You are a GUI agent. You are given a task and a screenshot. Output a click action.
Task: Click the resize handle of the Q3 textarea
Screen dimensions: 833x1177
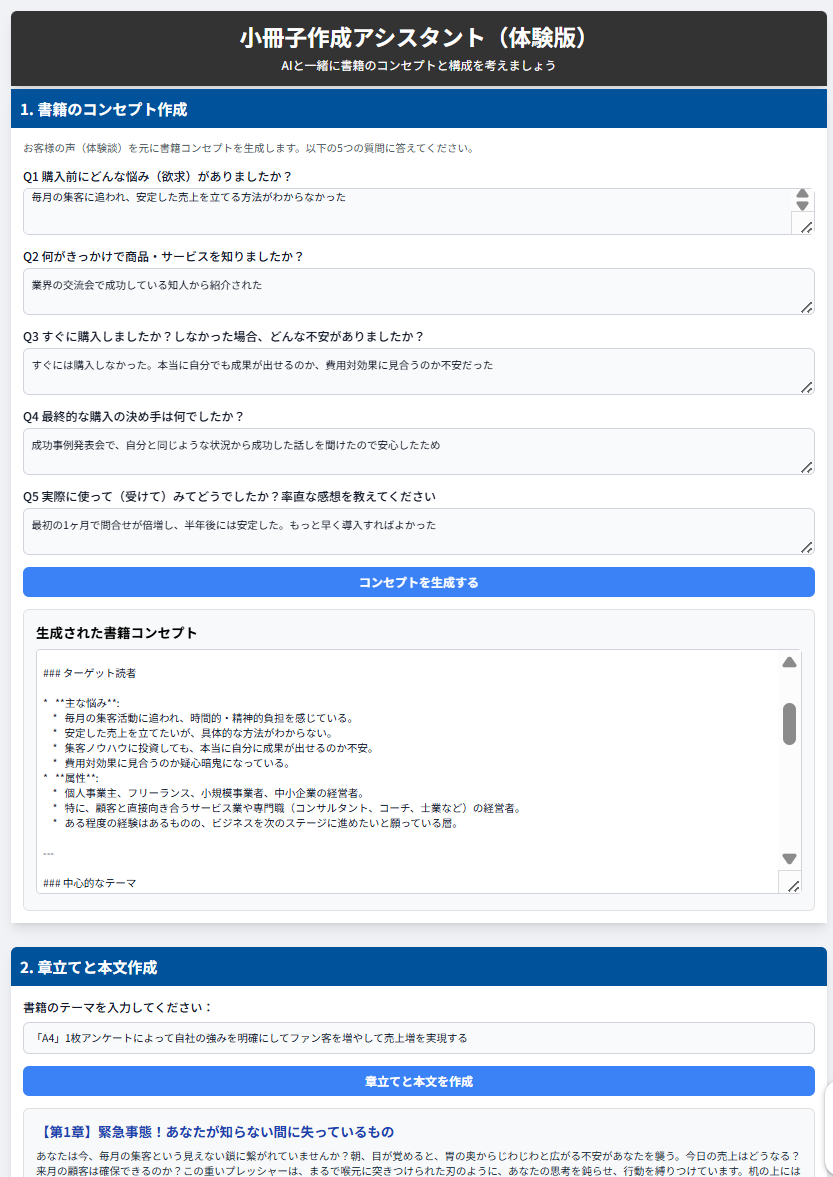[807, 388]
